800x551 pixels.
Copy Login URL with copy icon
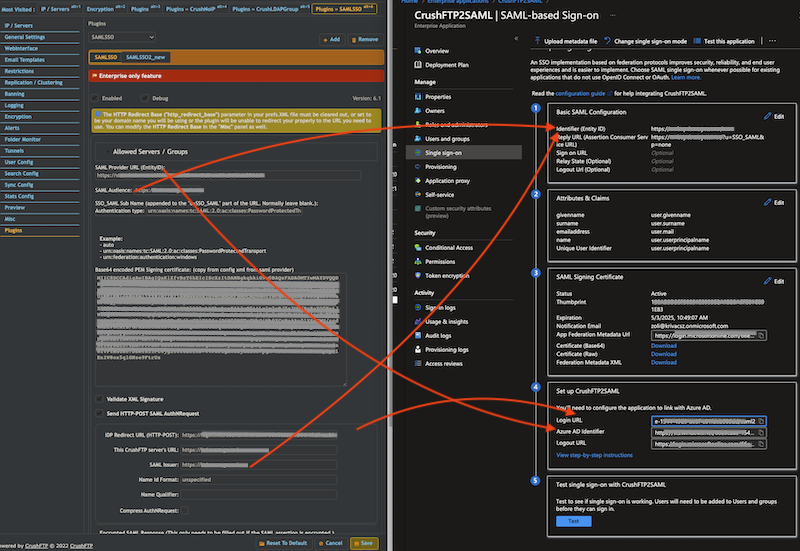coord(761,421)
